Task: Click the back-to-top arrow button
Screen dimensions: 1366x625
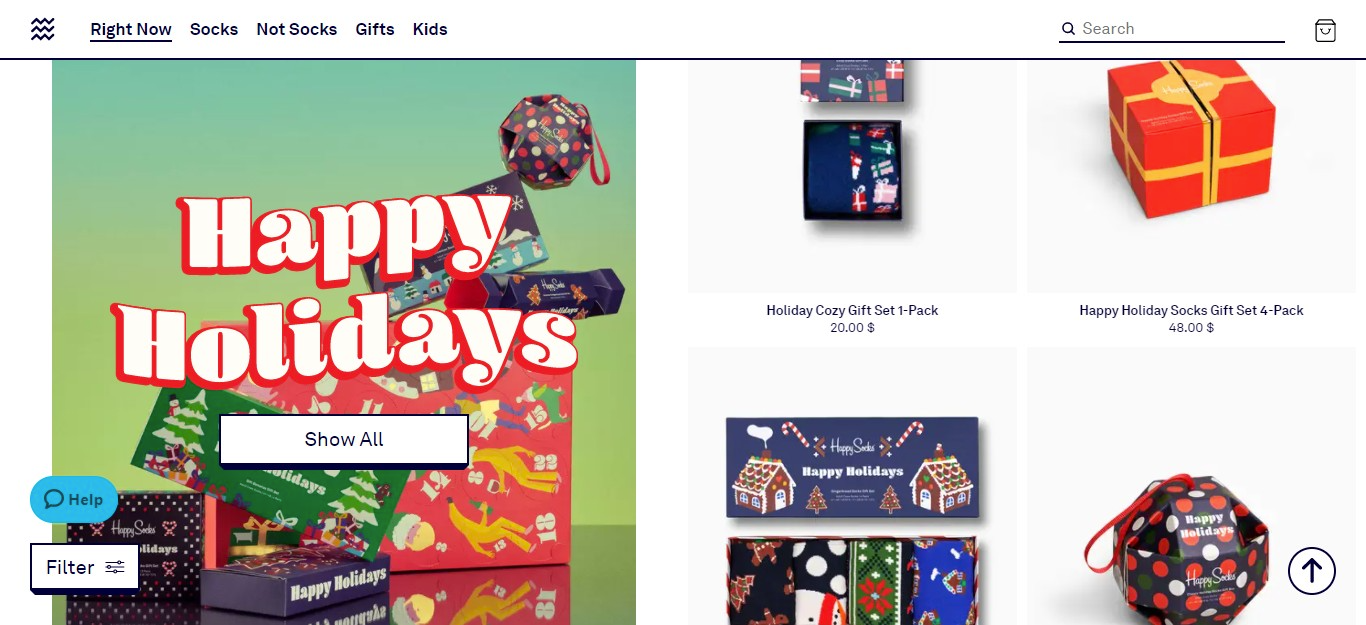Action: [x=1312, y=571]
